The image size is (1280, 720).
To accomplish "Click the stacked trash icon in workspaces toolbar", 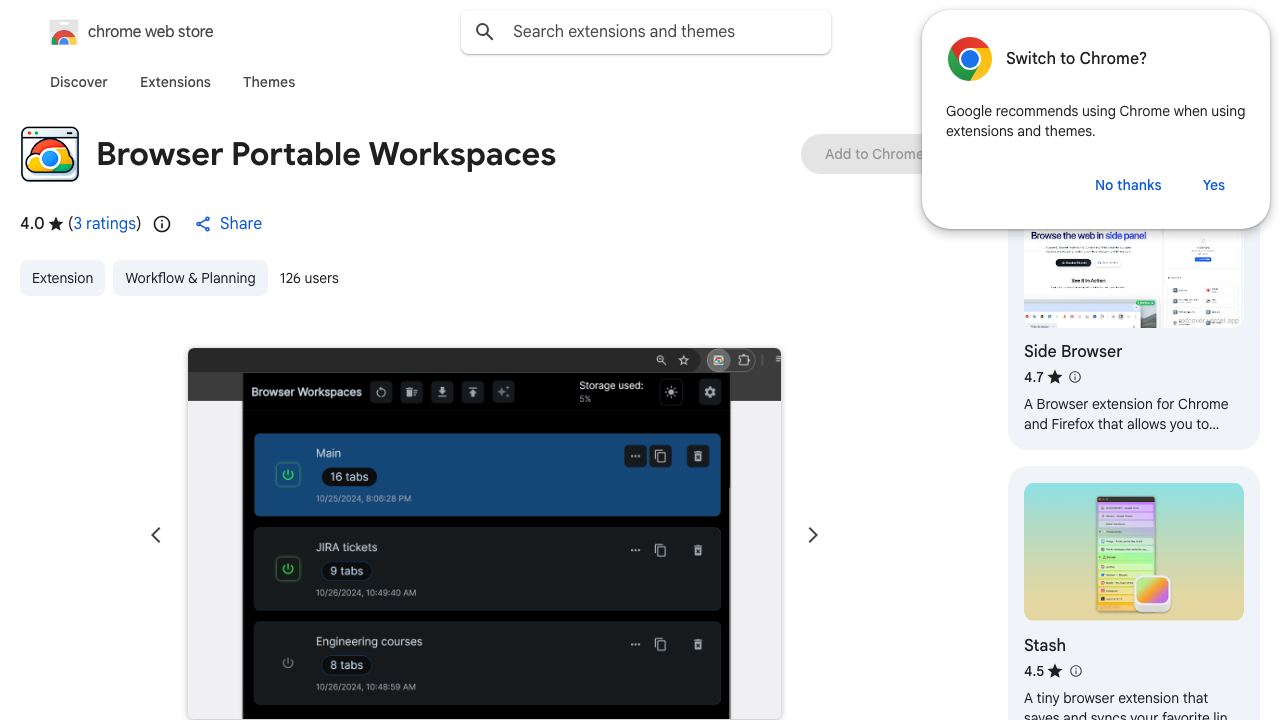I will (411, 392).
